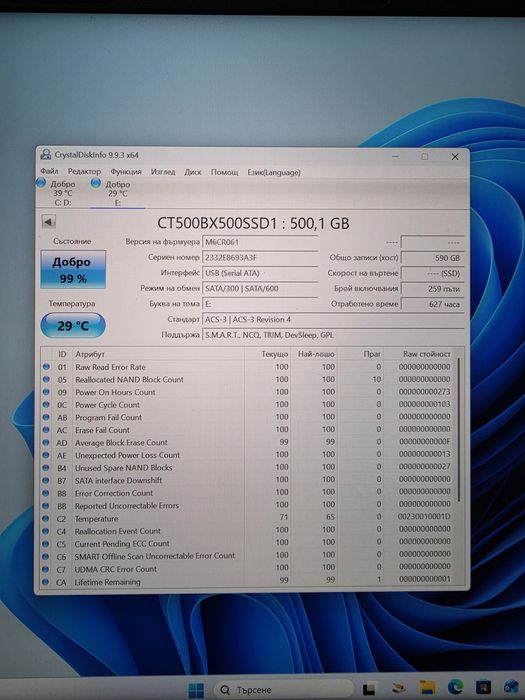
Task: Click the Windows taskbar search box Търсене
Action: click(x=283, y=690)
